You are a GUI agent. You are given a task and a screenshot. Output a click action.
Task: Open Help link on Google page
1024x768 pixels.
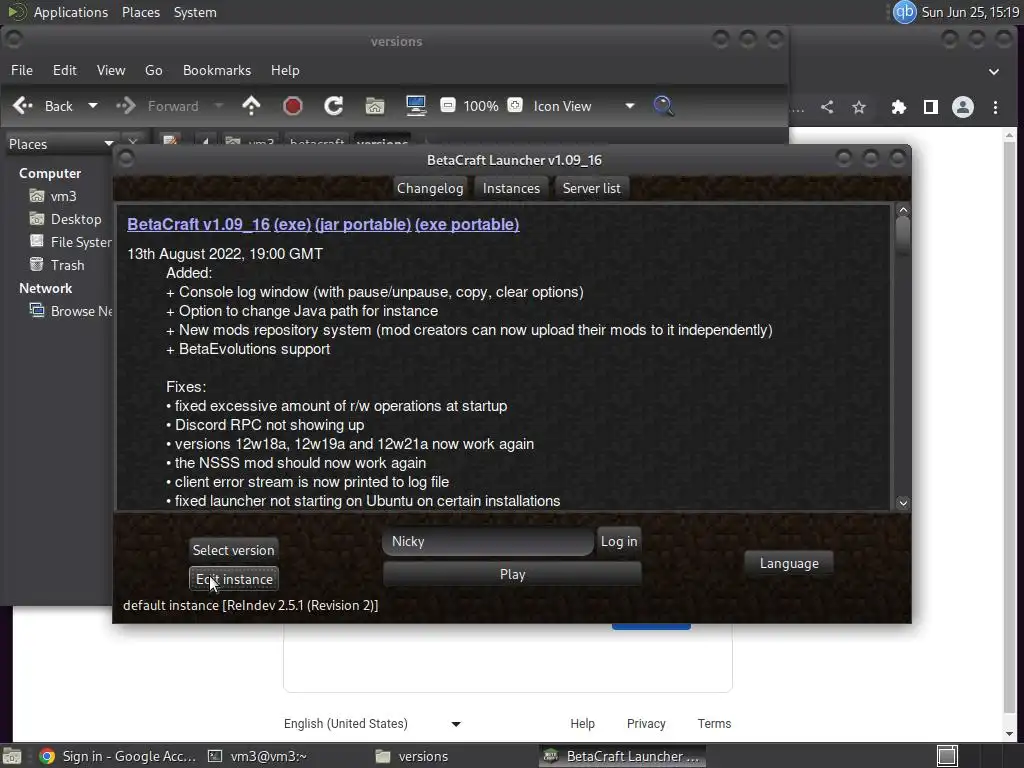pos(582,724)
